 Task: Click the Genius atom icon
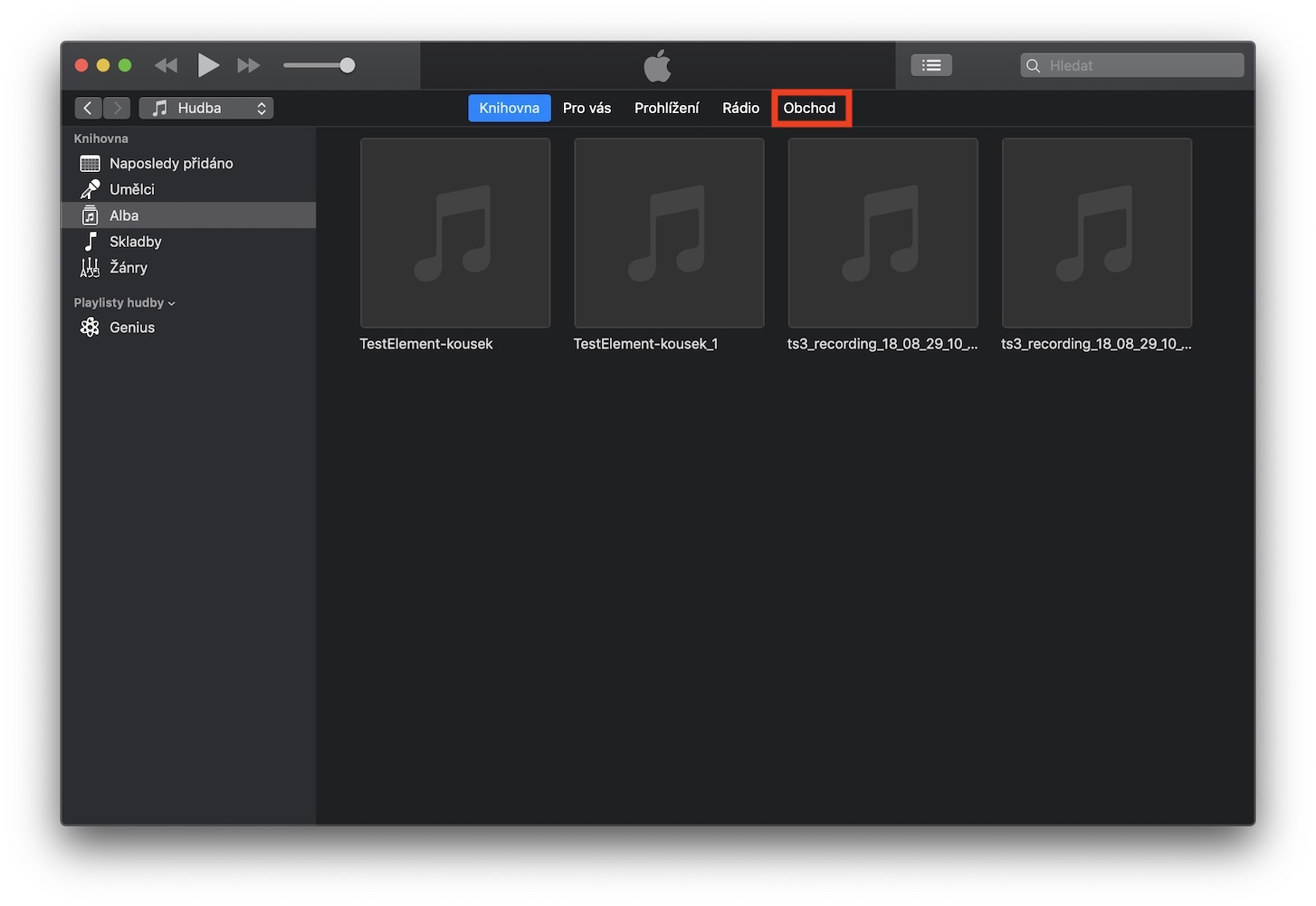[x=90, y=328]
